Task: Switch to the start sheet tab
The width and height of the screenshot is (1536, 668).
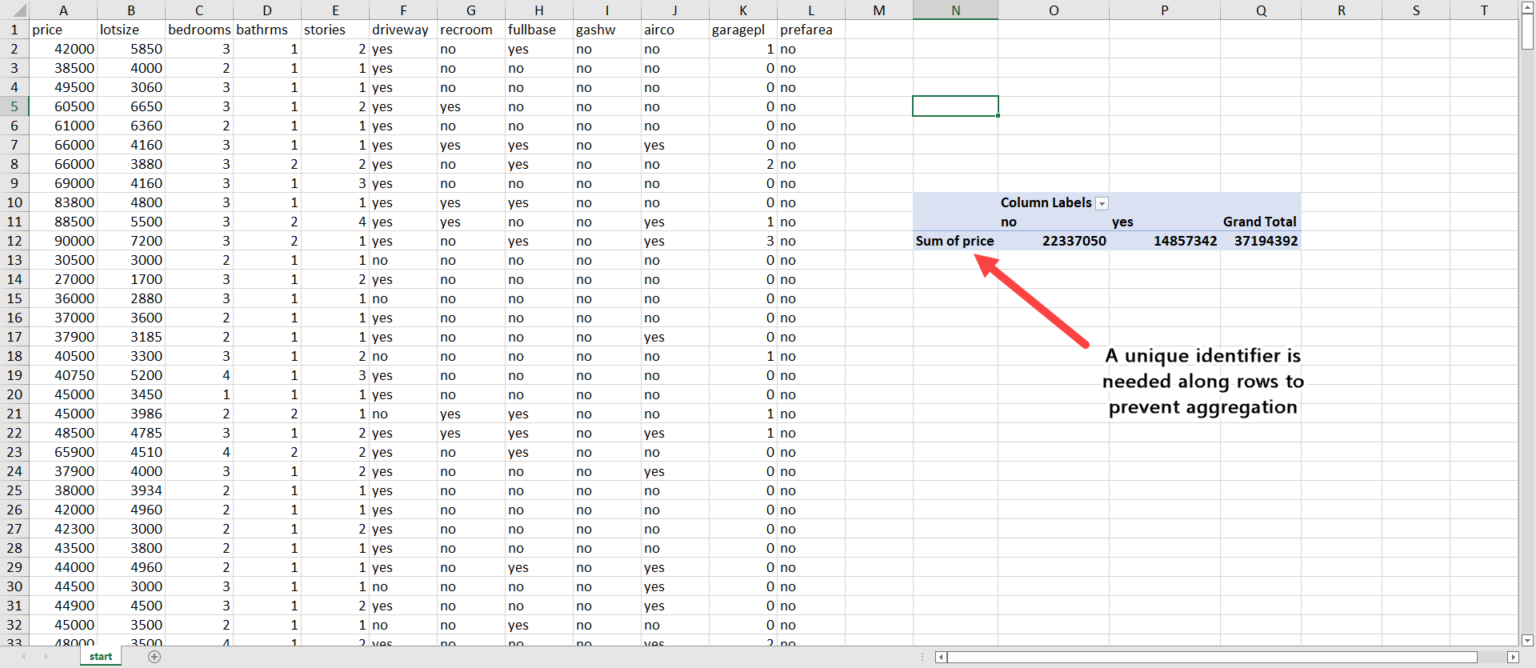Action: (100, 657)
